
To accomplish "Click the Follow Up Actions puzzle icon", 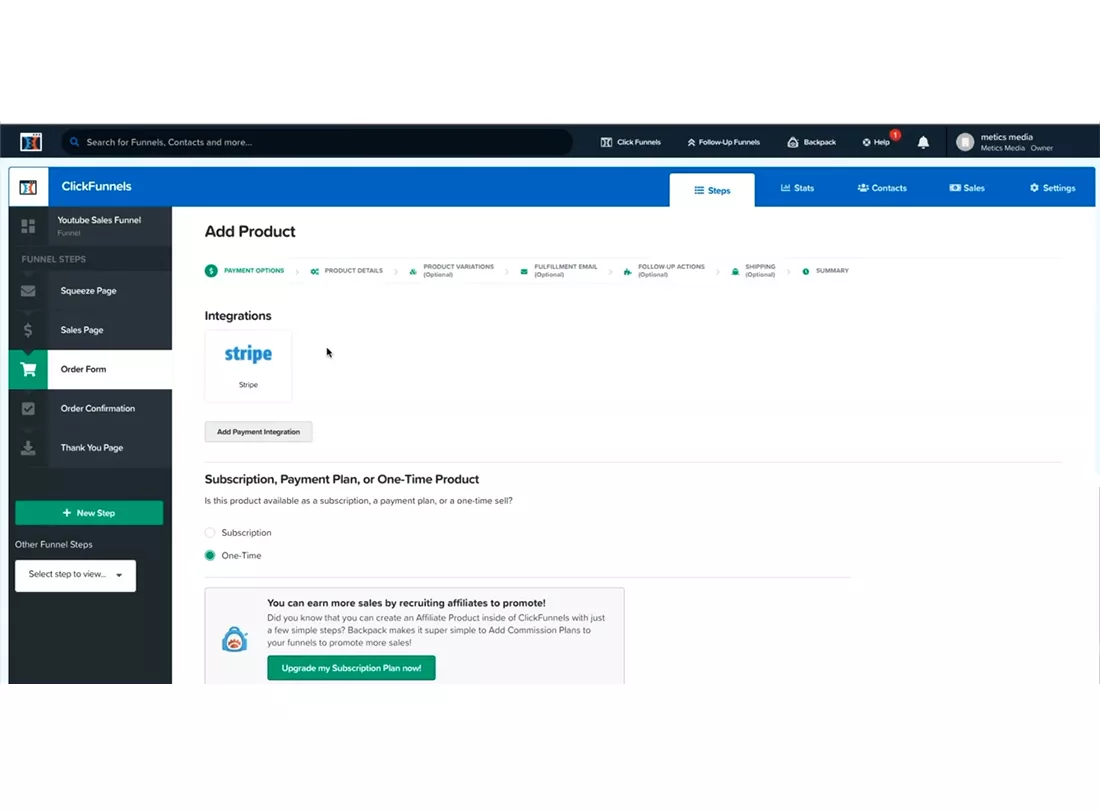I will pos(627,271).
